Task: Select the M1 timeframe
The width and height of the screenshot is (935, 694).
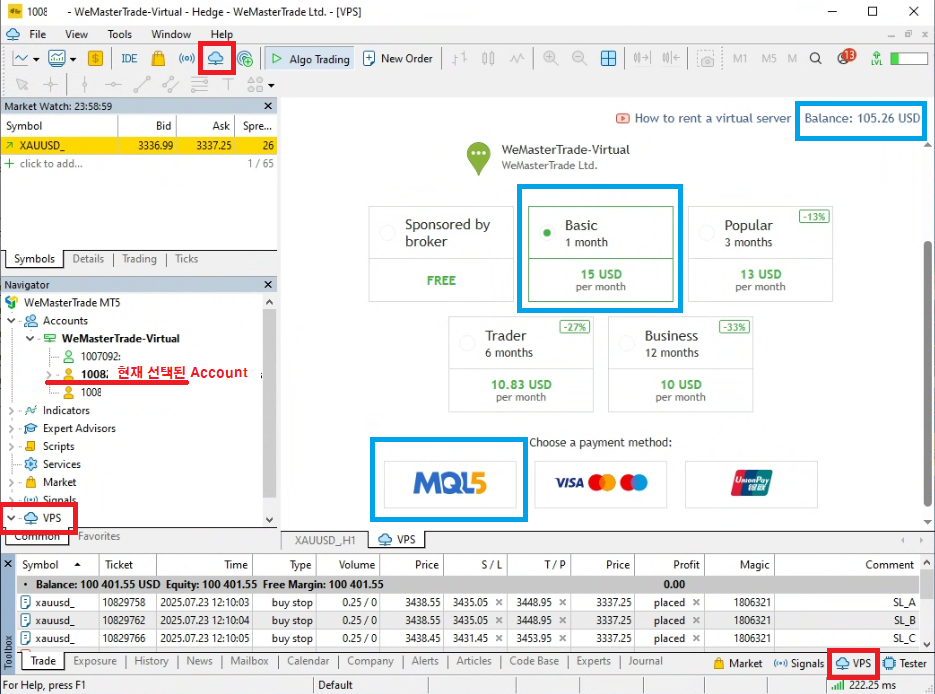Action: pos(740,58)
